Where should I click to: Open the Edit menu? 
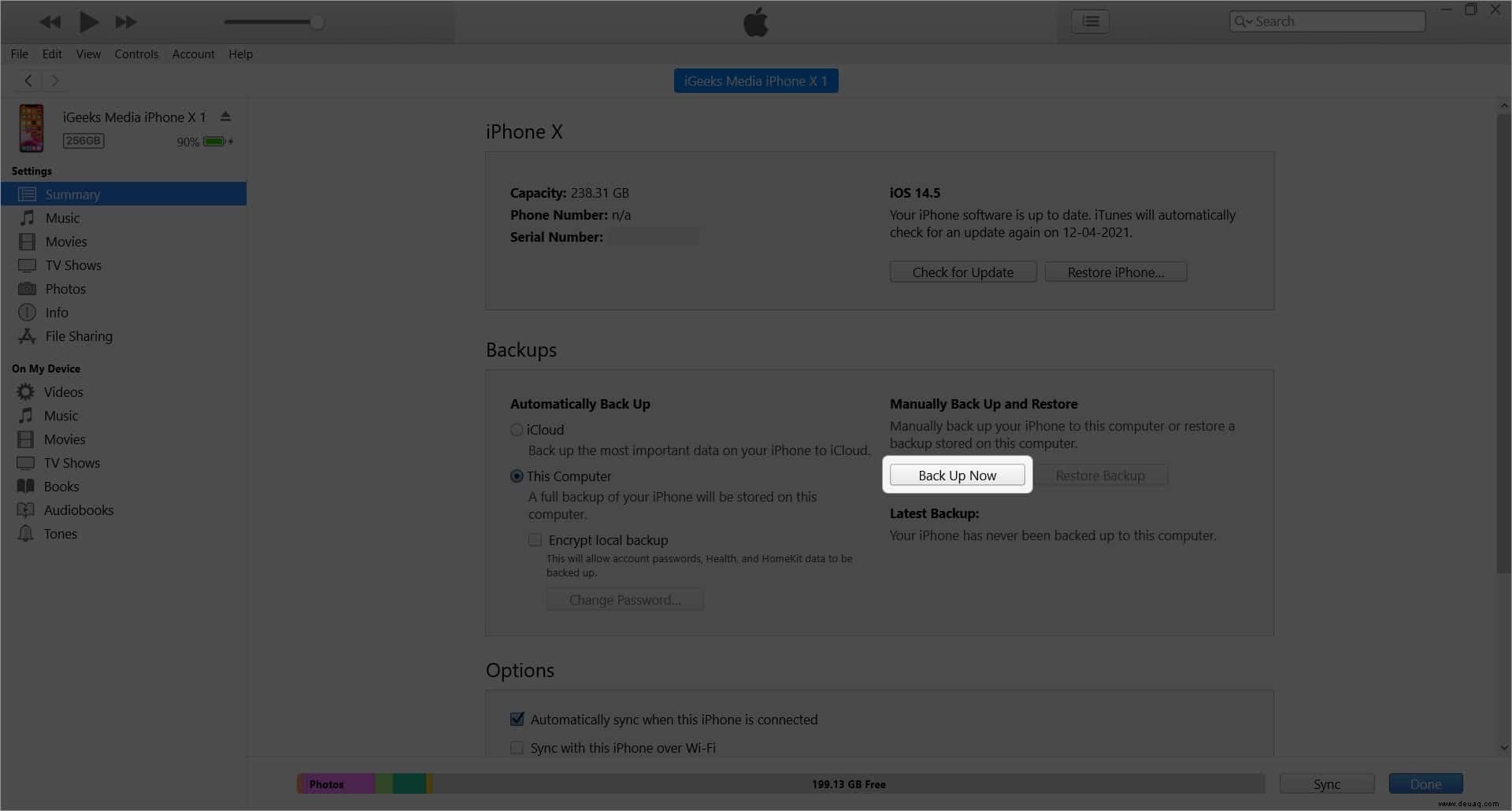point(52,54)
